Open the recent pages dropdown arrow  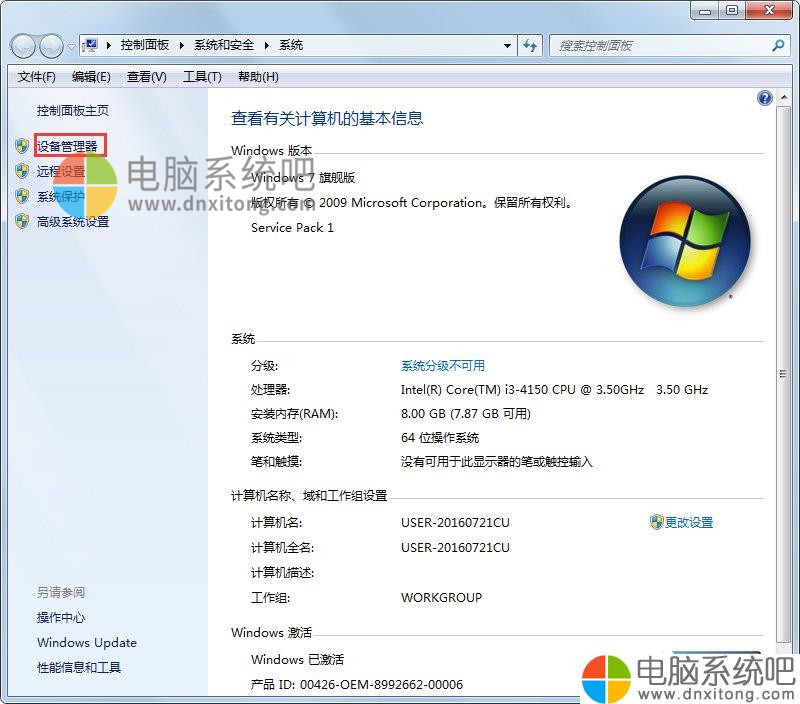pyautogui.click(x=71, y=46)
